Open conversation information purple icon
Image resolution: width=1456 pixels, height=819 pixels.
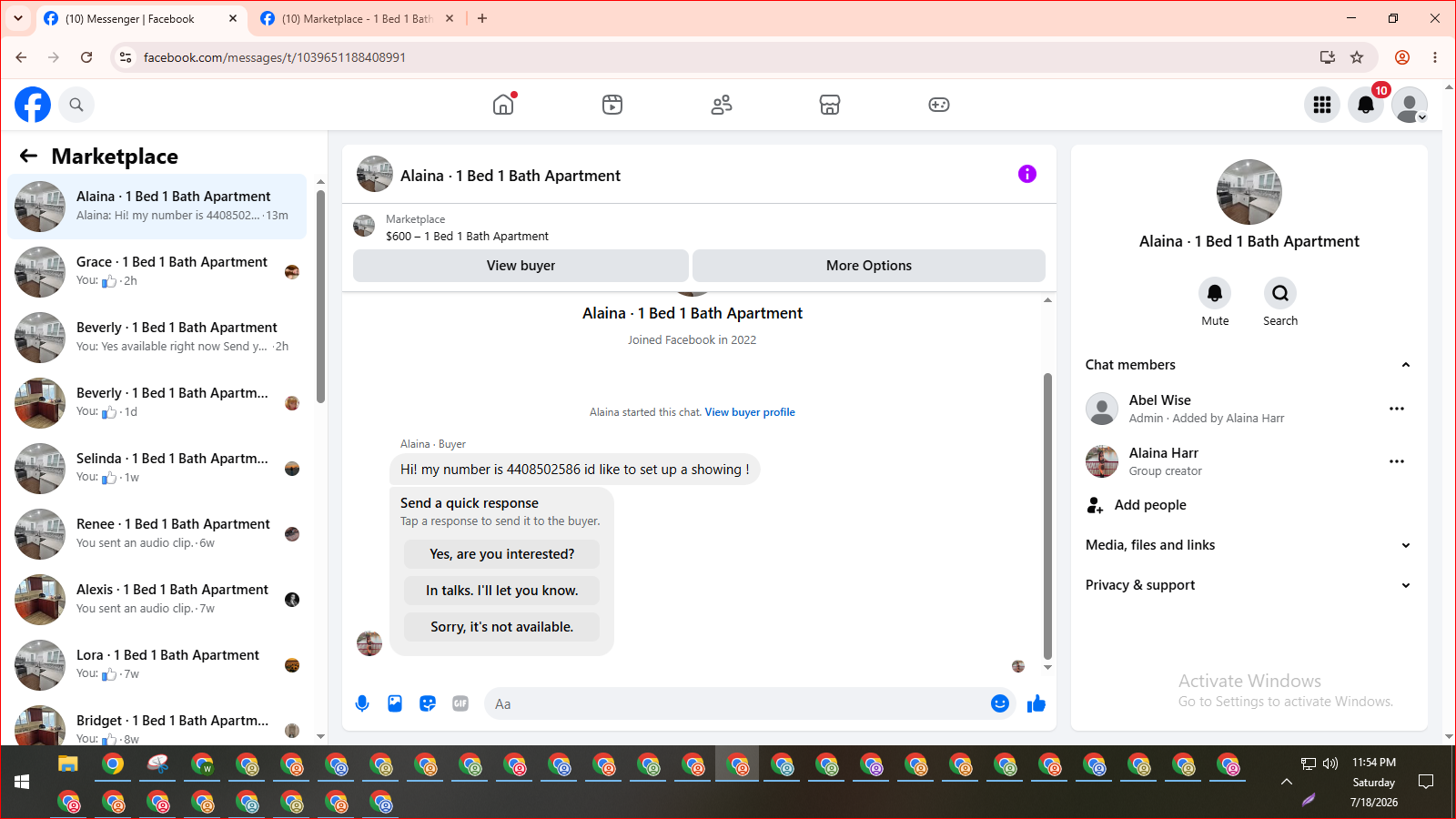click(x=1027, y=174)
